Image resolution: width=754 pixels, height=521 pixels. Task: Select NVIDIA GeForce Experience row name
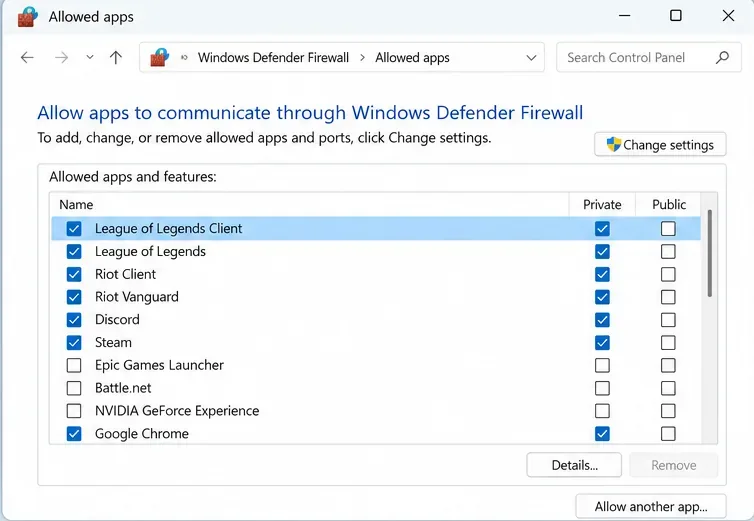(x=177, y=411)
